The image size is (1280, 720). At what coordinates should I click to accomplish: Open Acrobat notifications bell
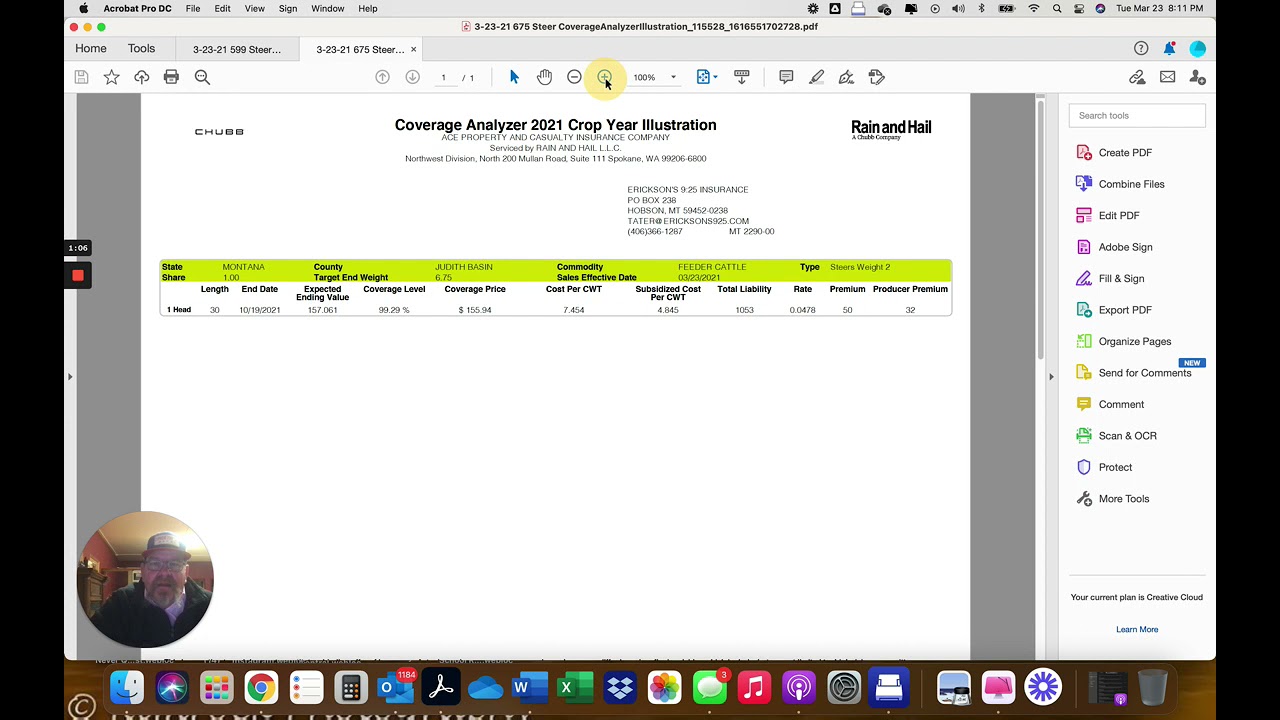coord(1169,48)
